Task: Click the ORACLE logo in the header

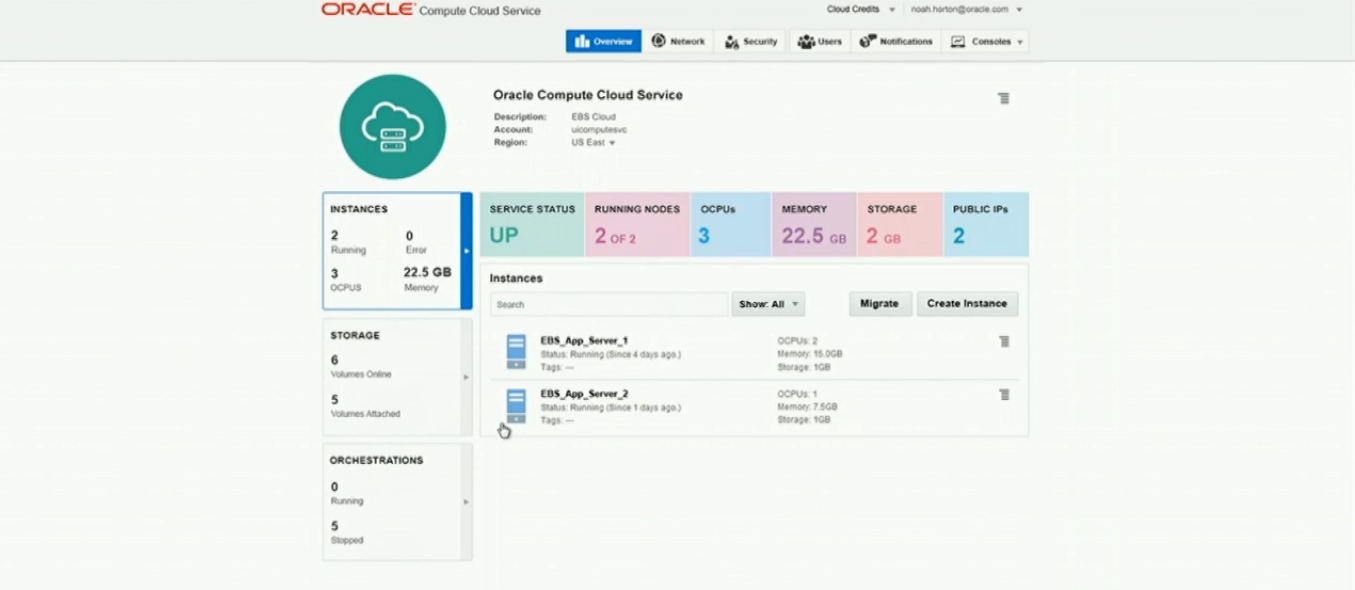Action: coord(368,9)
